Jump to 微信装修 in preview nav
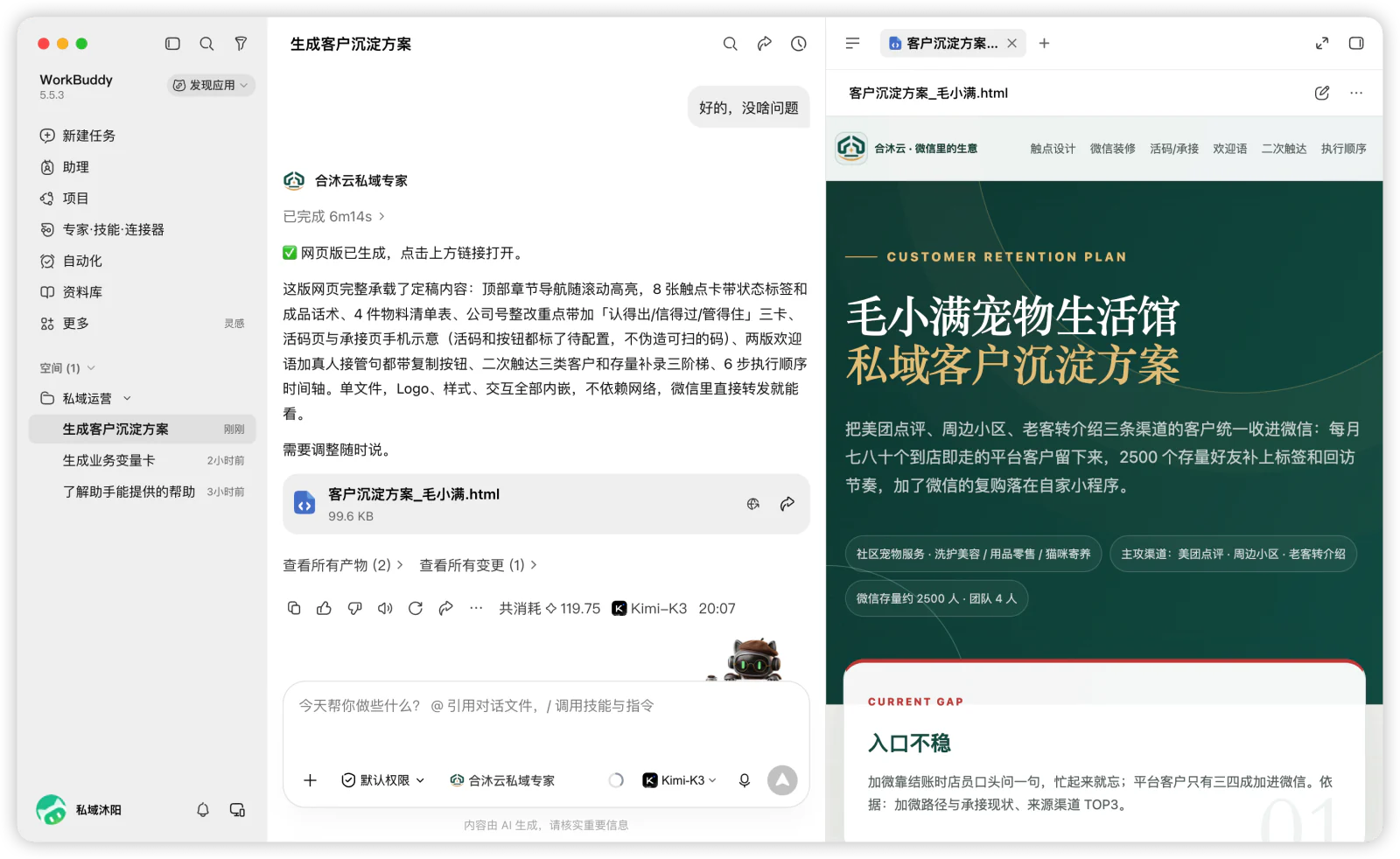Image resolution: width=1400 pixels, height=859 pixels. pos(1113,149)
